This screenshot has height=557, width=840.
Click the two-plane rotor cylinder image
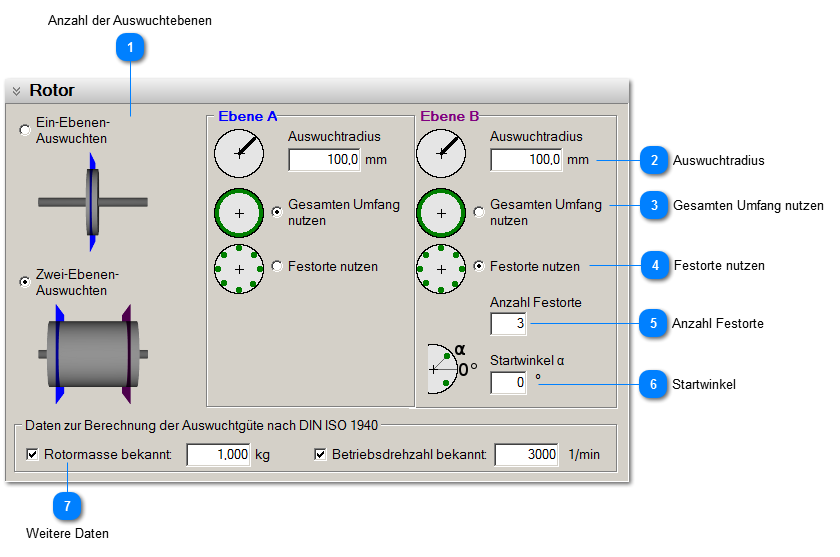coord(92,353)
